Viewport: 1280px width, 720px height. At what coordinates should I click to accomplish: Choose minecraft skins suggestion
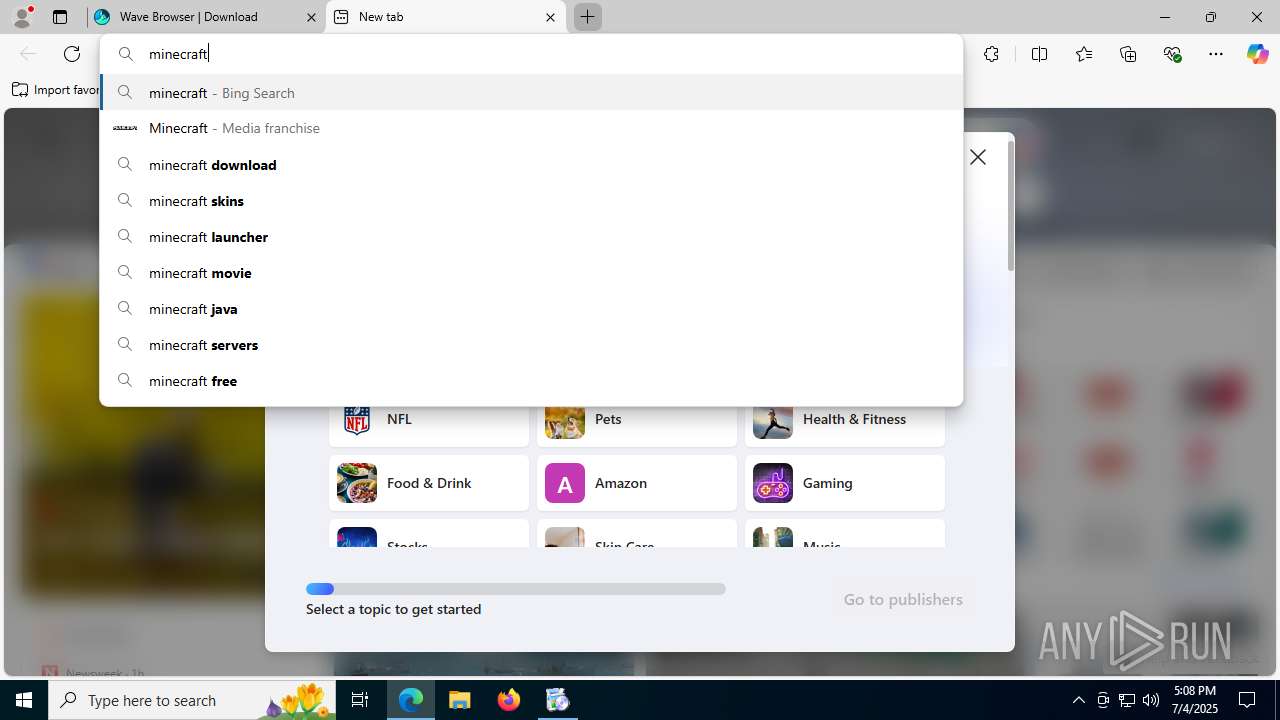click(531, 201)
